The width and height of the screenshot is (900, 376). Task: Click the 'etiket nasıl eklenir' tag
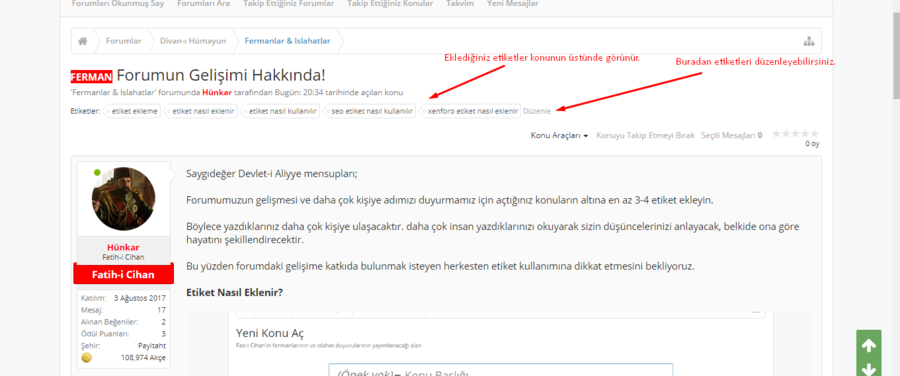(x=201, y=111)
